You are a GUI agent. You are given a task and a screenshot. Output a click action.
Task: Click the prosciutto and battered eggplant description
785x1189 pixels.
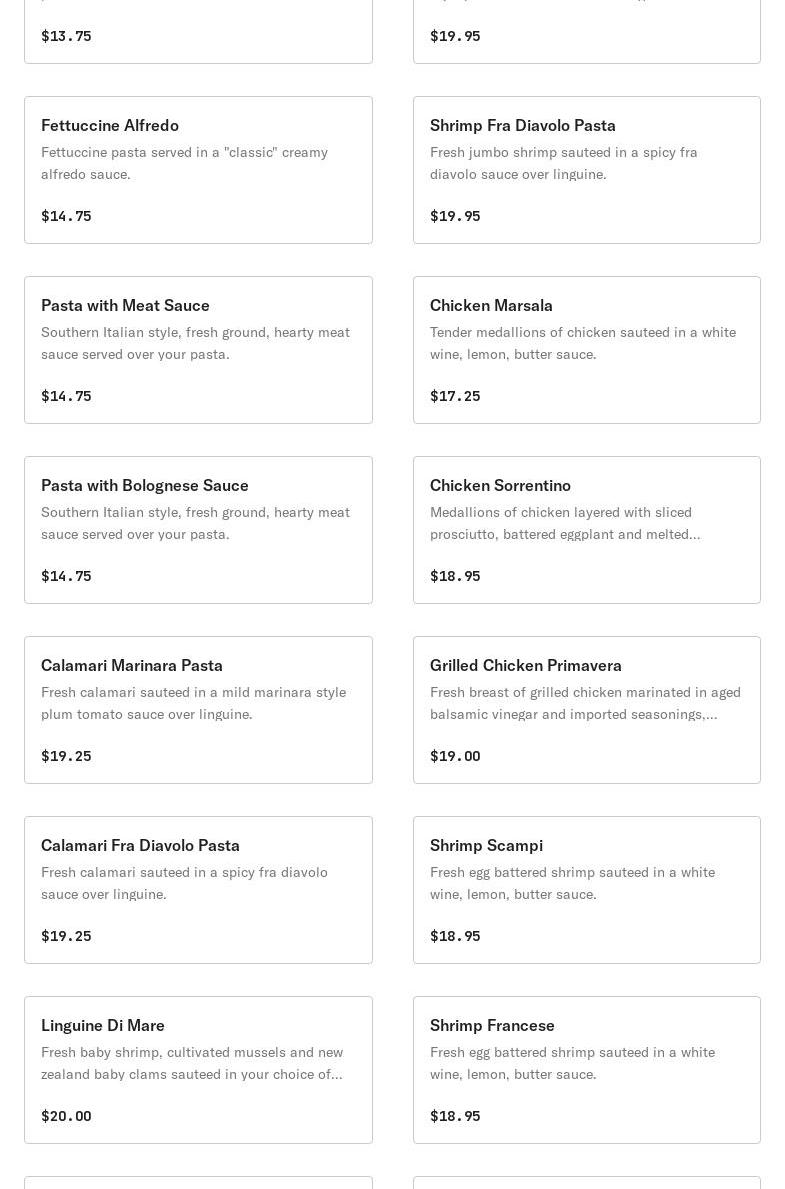click(x=565, y=523)
